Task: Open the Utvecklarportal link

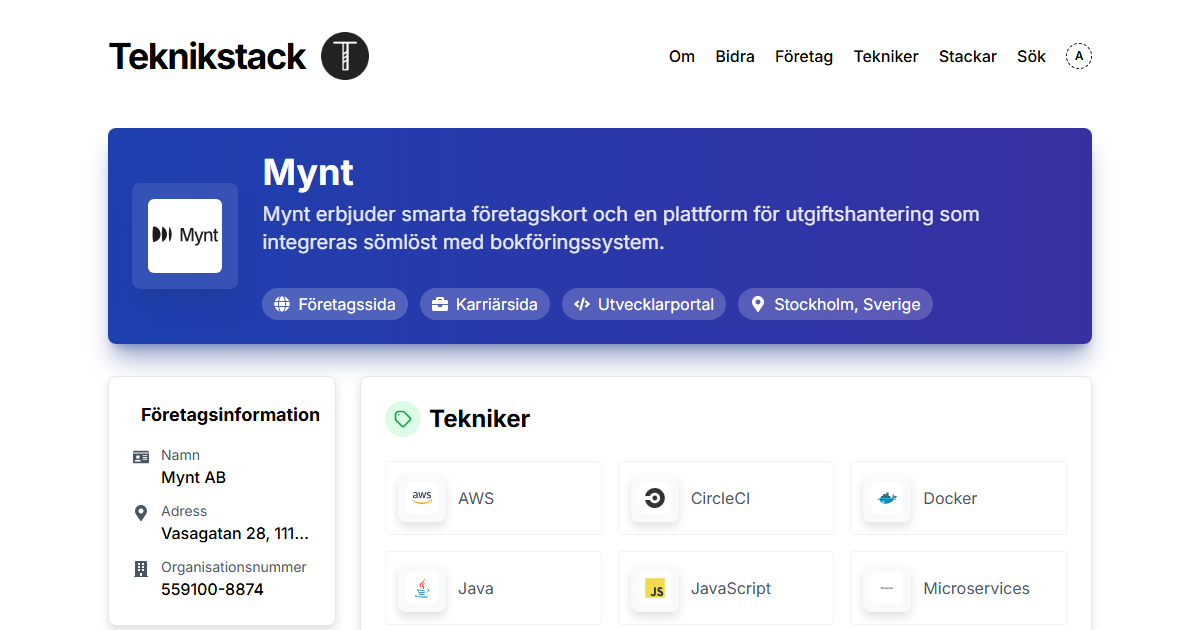Action: pyautogui.click(x=644, y=304)
